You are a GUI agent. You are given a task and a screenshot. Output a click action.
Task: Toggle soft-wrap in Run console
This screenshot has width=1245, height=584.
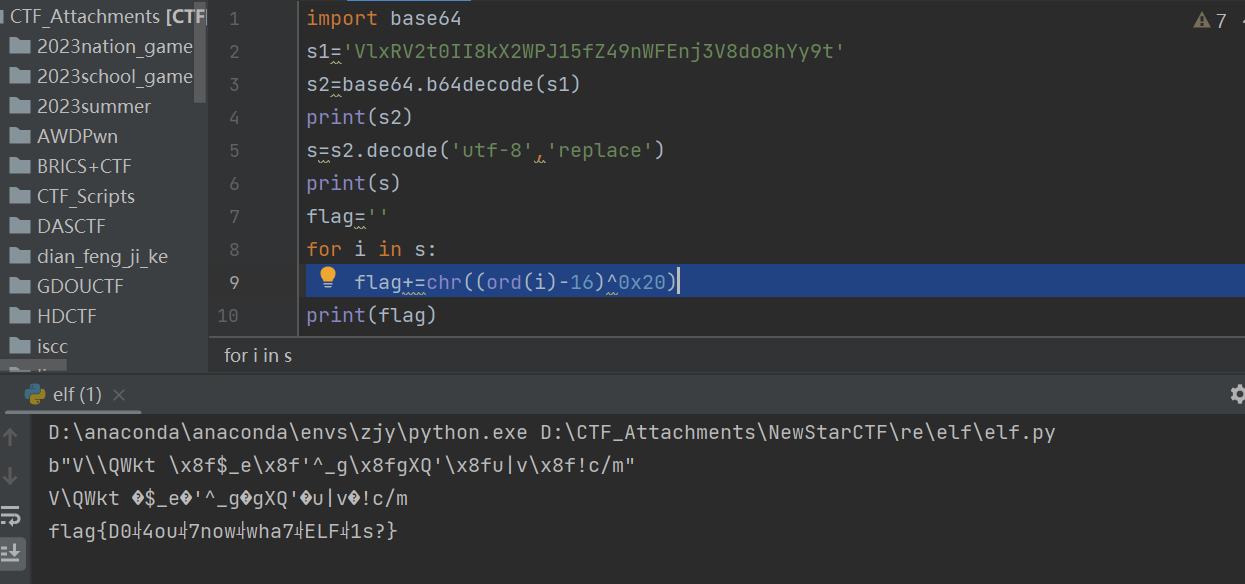point(11,515)
